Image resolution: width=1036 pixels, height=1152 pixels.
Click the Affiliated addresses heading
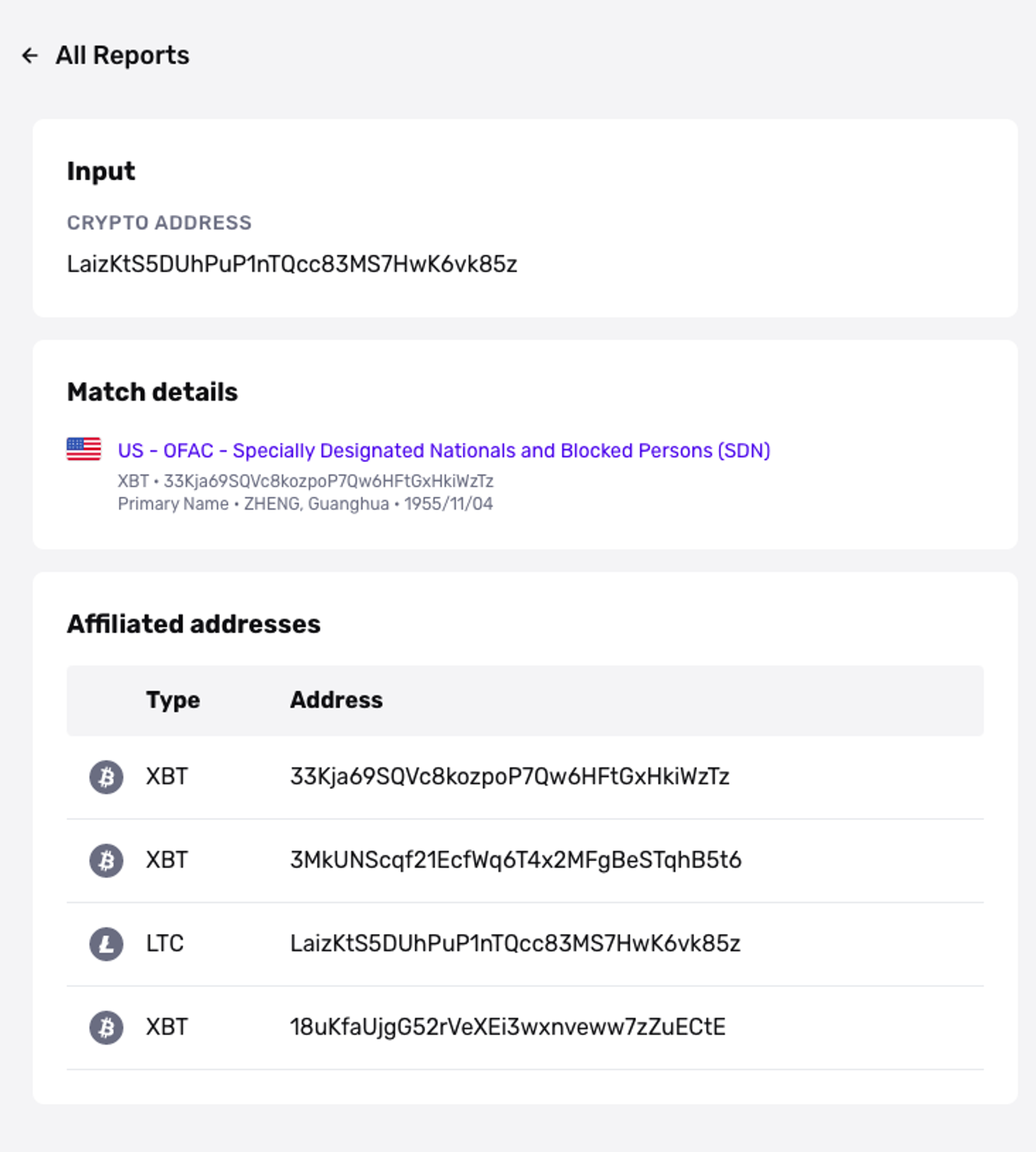pos(194,624)
